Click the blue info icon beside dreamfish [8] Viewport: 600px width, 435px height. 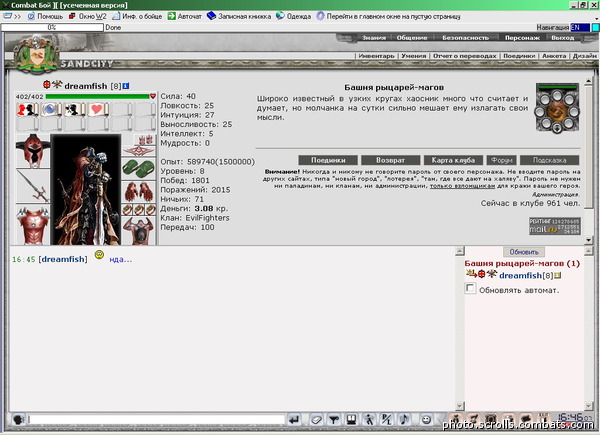pyautogui.click(x=126, y=86)
